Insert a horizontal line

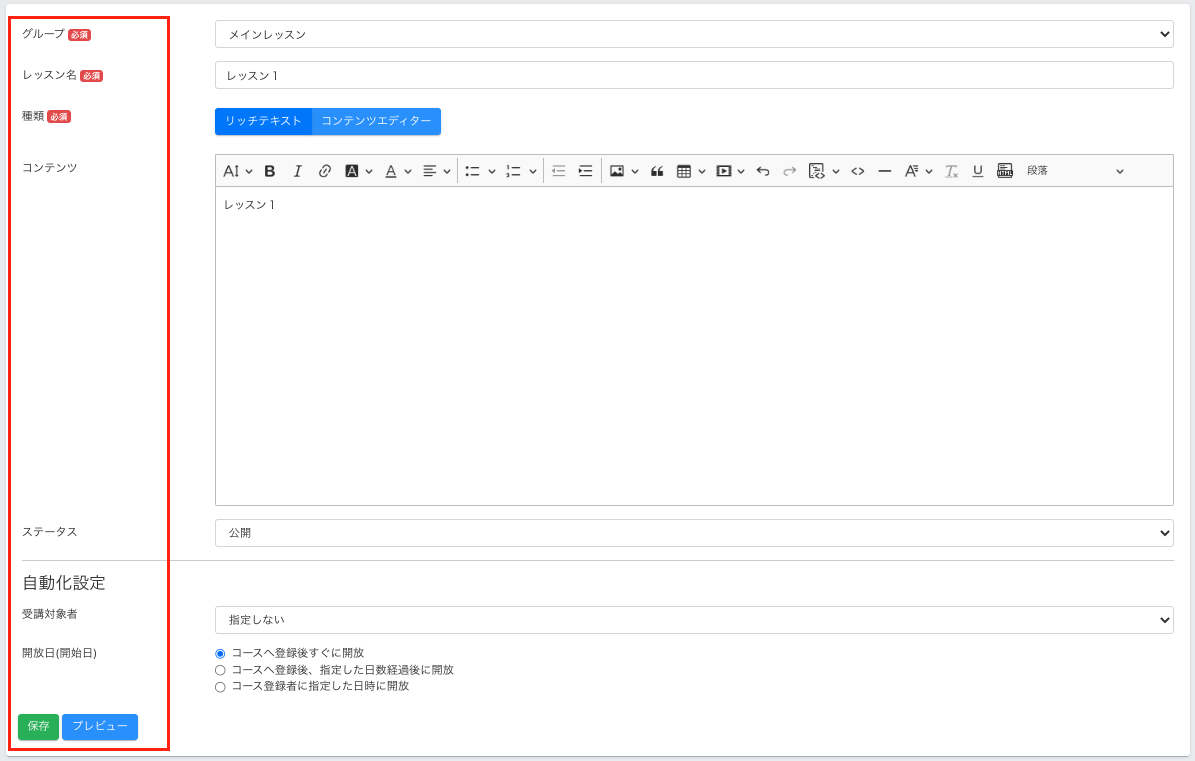[884, 171]
